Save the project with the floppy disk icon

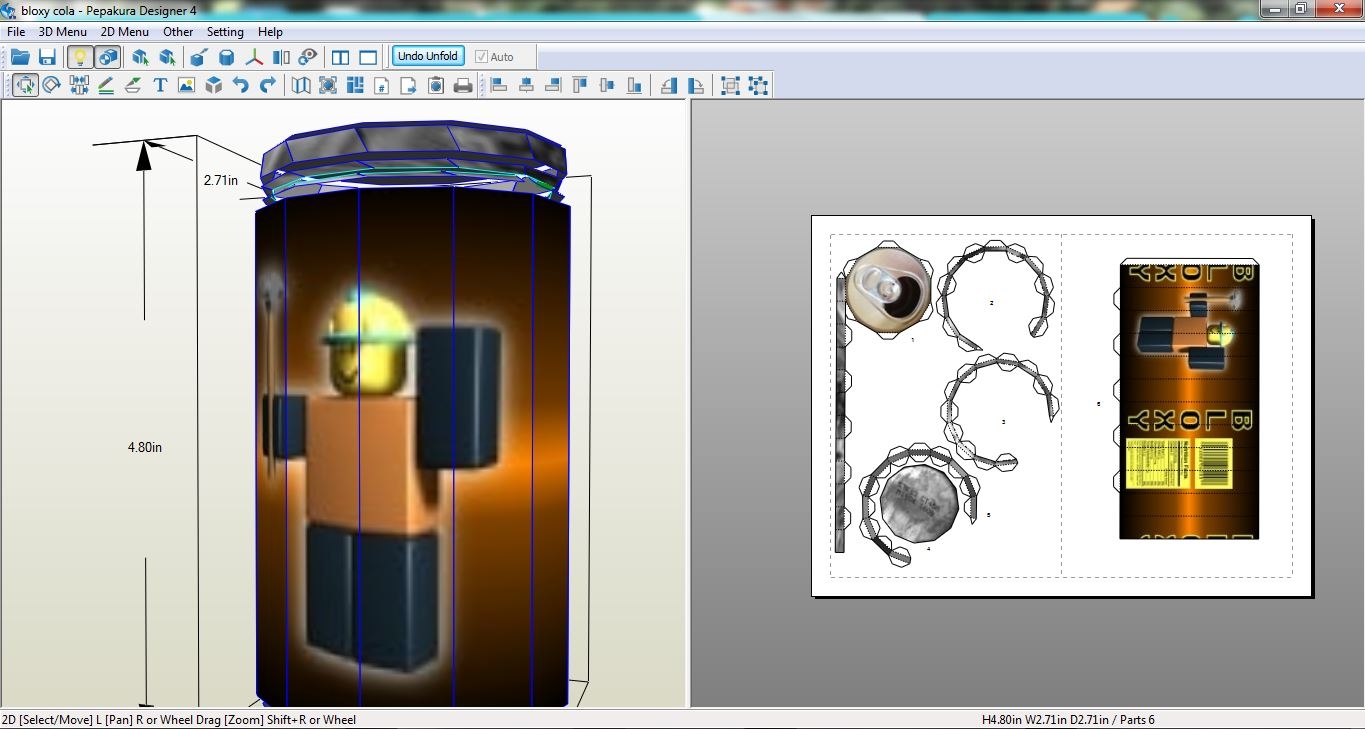47,57
